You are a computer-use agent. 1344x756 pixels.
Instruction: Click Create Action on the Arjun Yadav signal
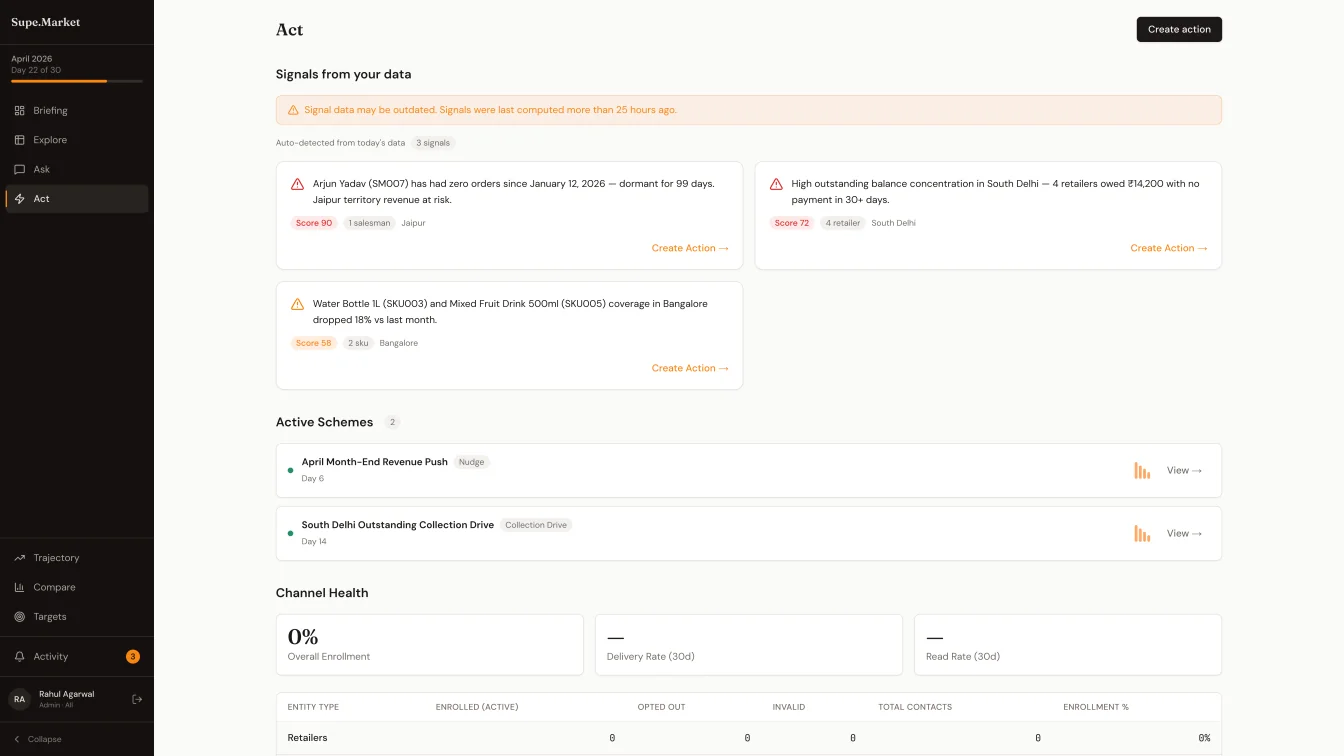[690, 247]
